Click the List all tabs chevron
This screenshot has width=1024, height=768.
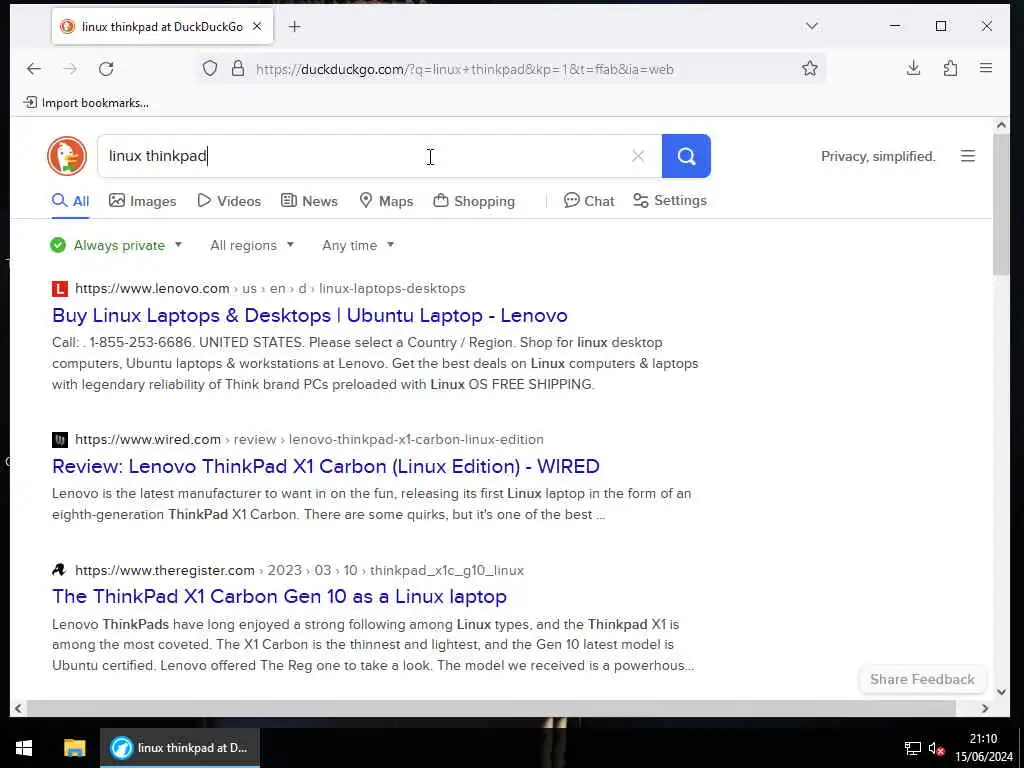click(x=812, y=26)
